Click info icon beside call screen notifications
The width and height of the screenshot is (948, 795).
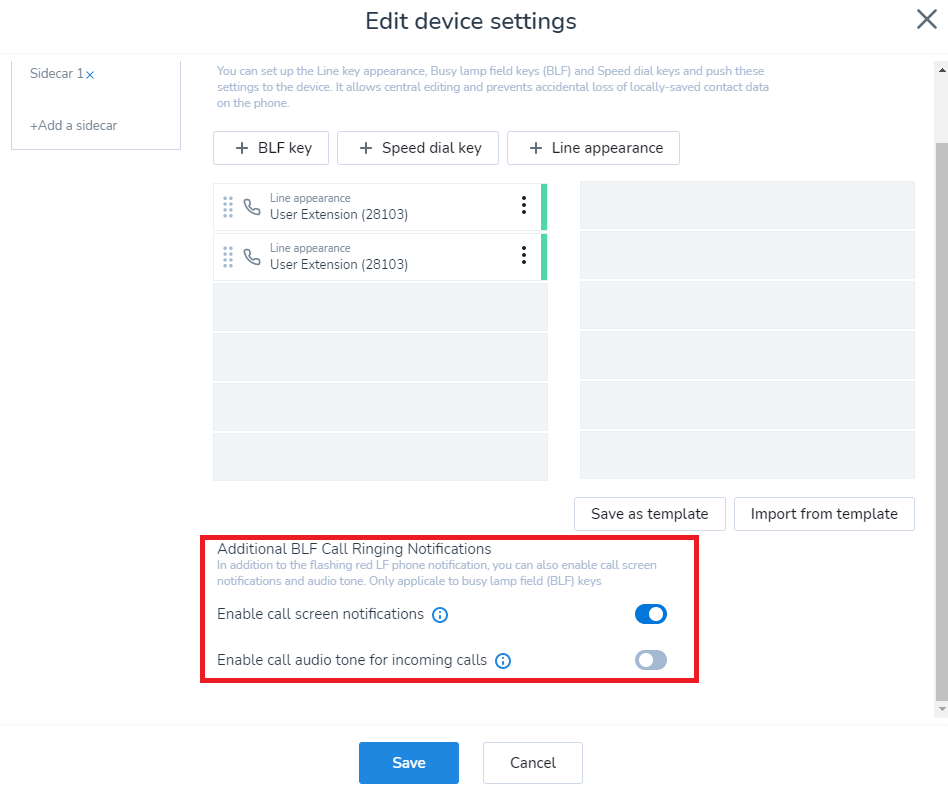point(440,615)
